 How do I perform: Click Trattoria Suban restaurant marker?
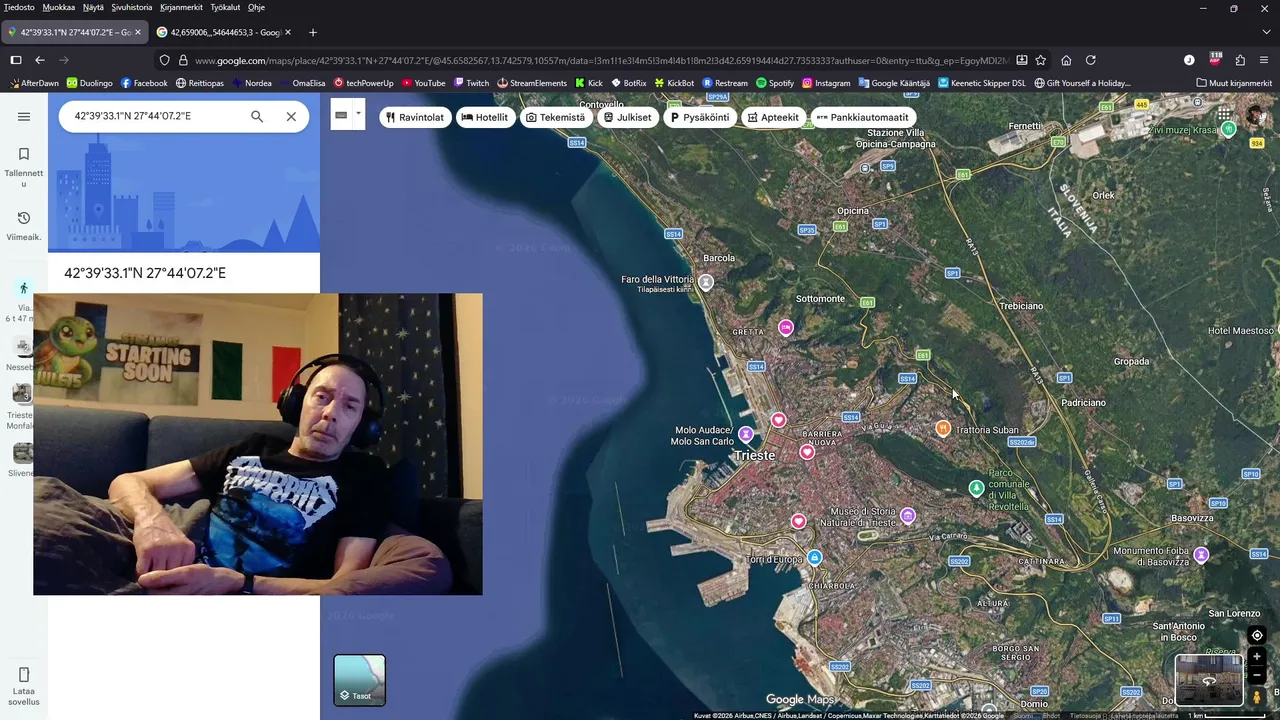point(942,428)
